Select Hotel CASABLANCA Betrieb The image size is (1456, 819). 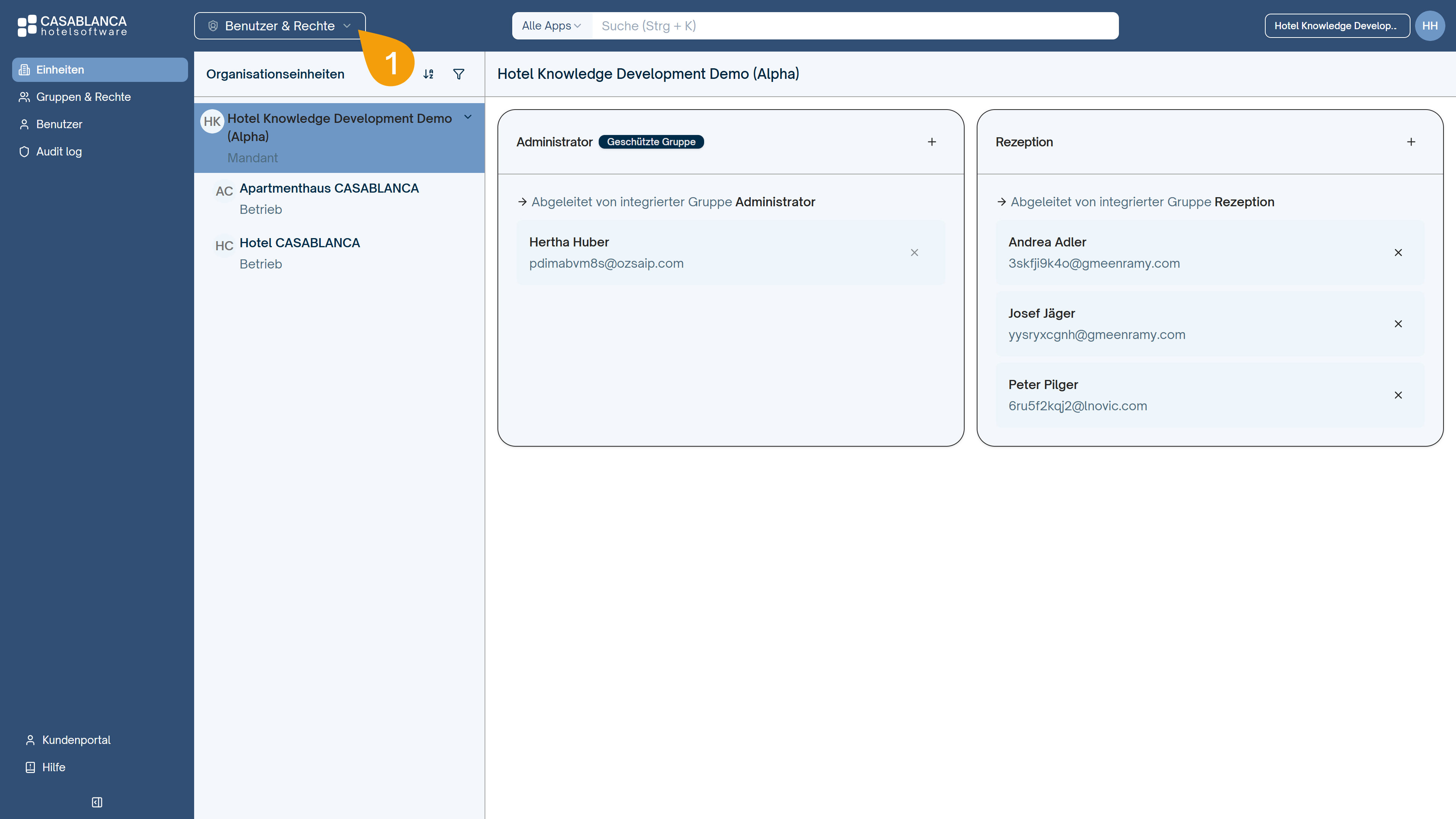339,253
